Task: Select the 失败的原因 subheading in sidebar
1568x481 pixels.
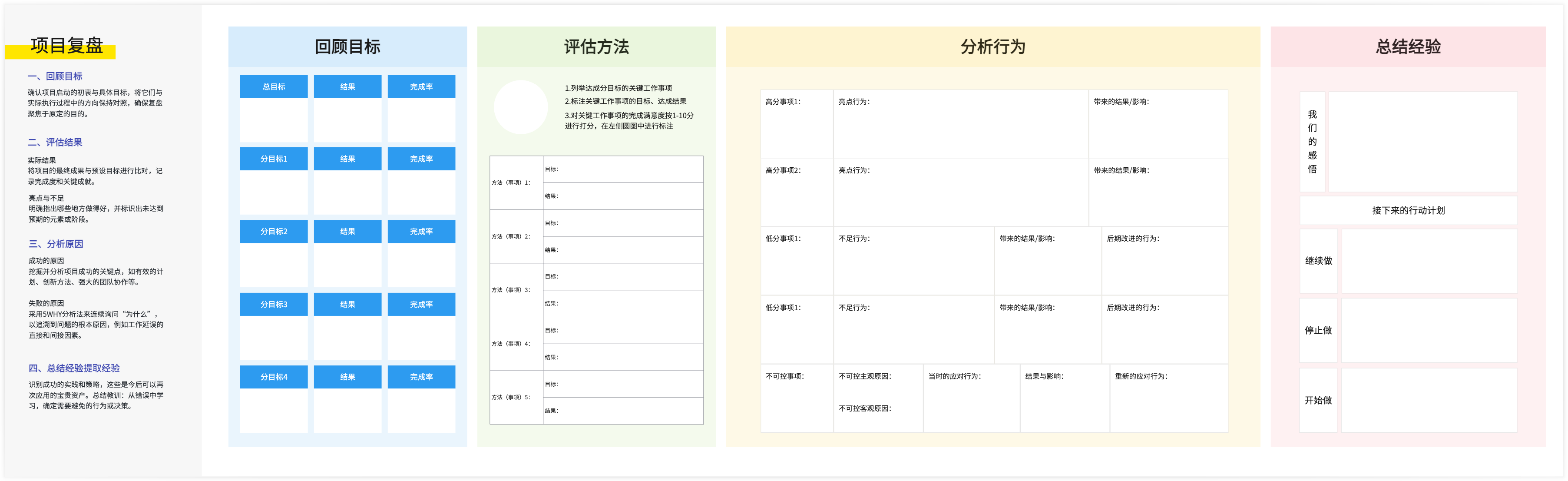Action: point(46,303)
